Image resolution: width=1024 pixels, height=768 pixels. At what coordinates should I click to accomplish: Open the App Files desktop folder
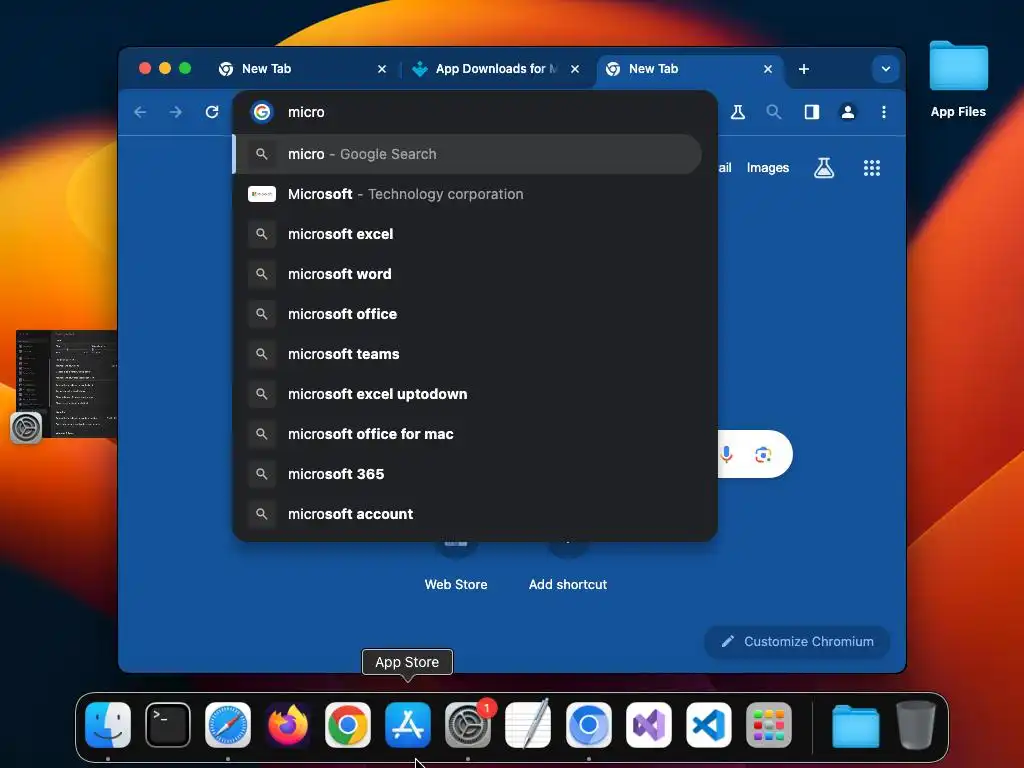(x=958, y=80)
